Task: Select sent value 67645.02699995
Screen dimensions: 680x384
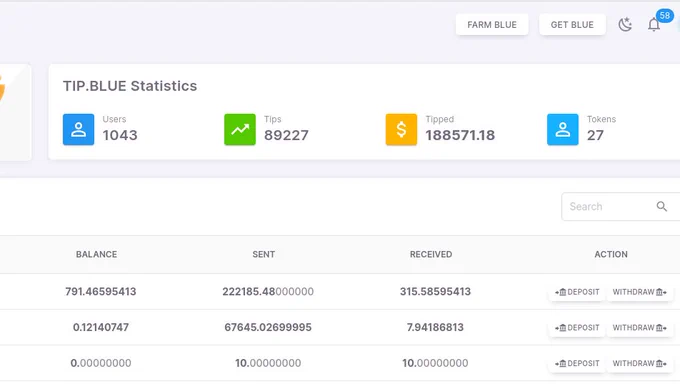Action: point(268,327)
